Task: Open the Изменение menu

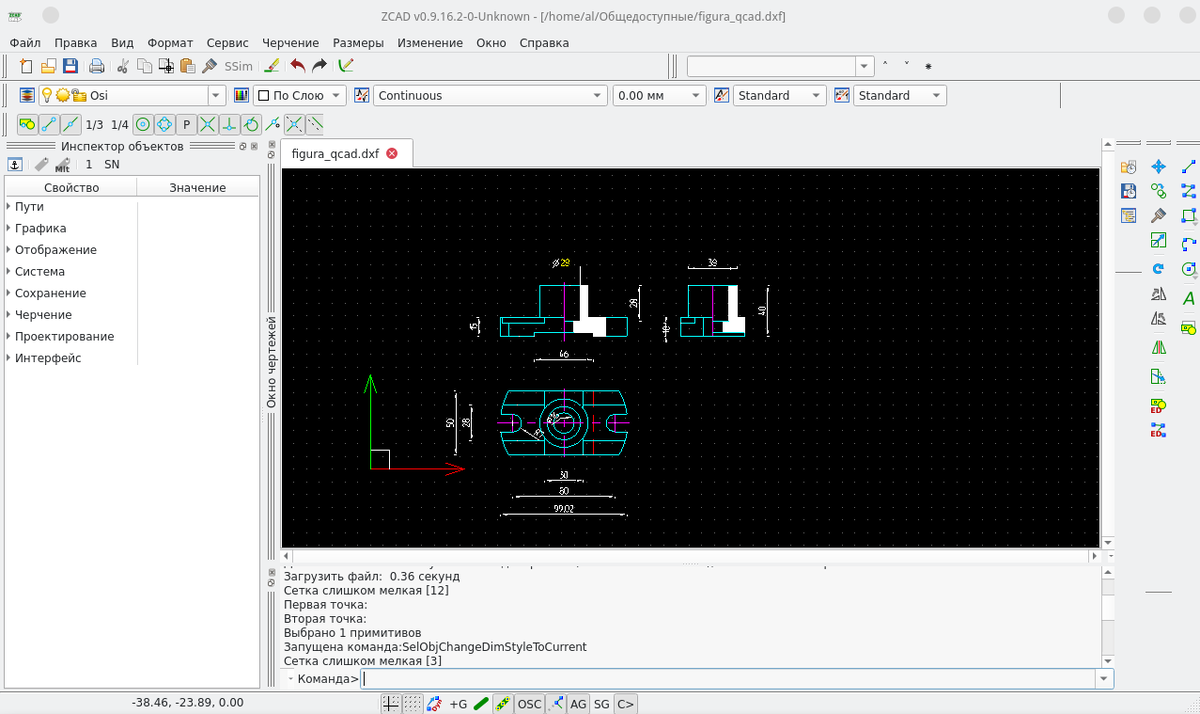Action: click(430, 43)
